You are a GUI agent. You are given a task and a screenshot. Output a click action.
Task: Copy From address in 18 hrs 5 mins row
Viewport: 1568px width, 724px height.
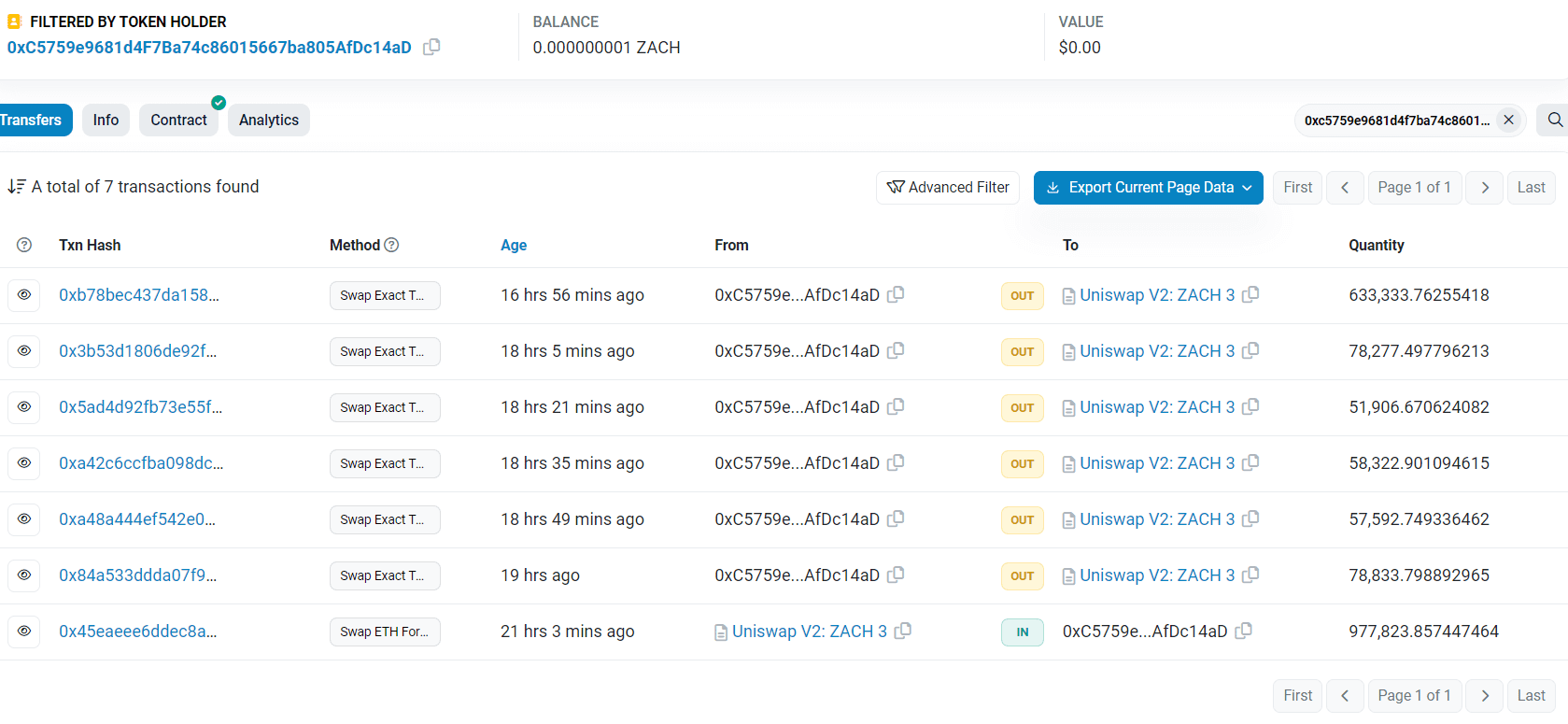coord(896,350)
